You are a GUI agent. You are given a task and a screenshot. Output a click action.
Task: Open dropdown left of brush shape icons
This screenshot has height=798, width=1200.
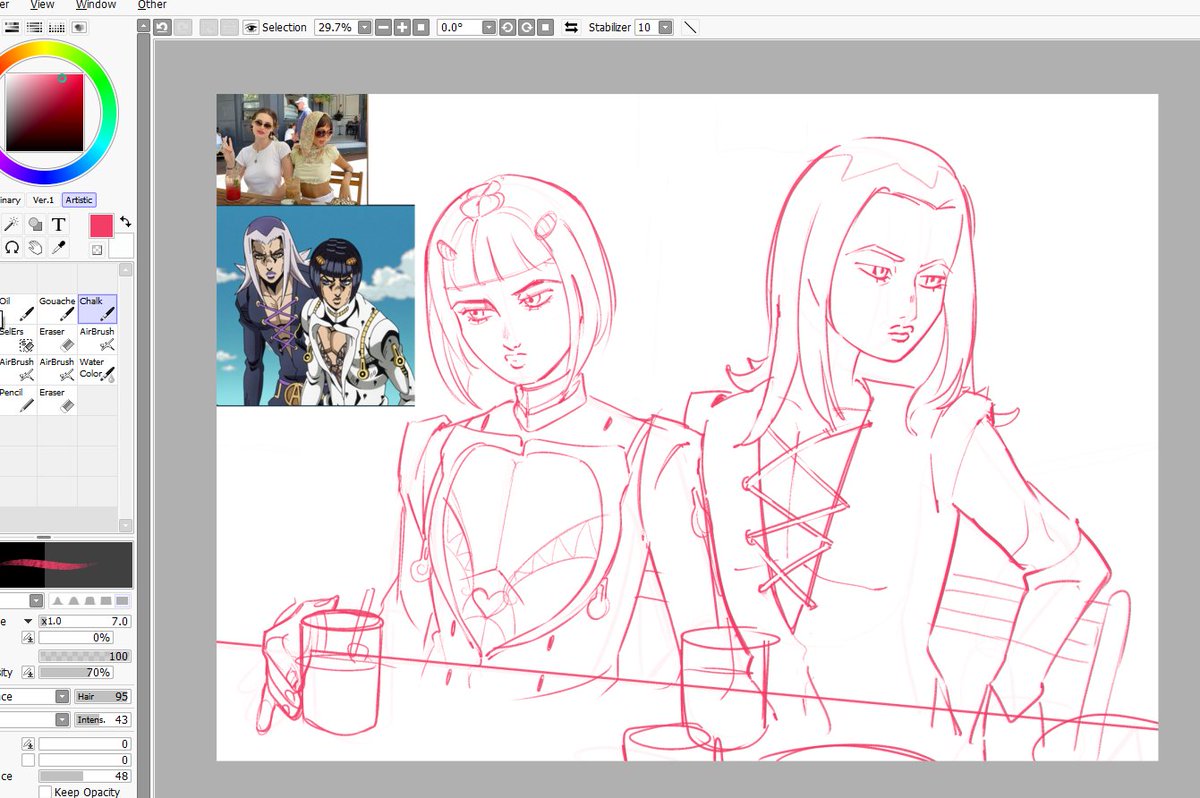[x=36, y=600]
